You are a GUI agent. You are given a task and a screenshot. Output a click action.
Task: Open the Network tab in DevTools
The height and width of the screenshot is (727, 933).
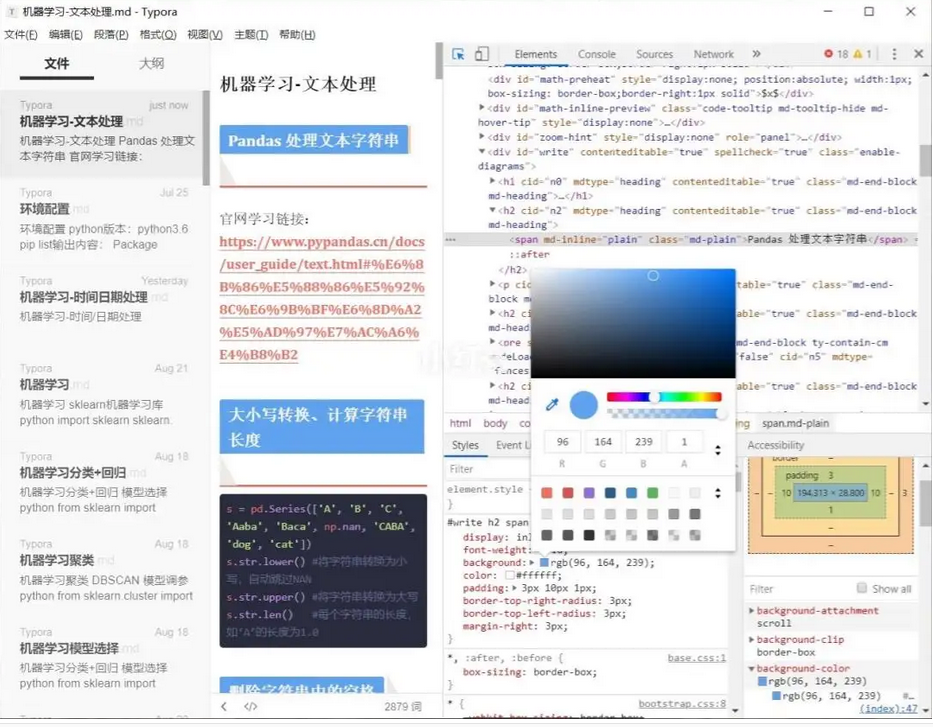(x=713, y=54)
